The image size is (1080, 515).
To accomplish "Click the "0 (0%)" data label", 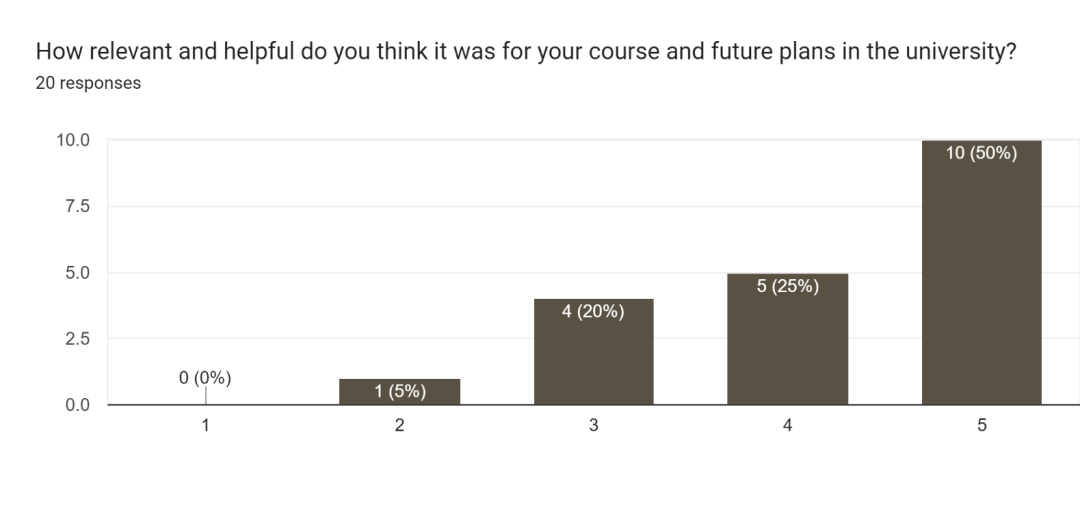I will click(205, 378).
